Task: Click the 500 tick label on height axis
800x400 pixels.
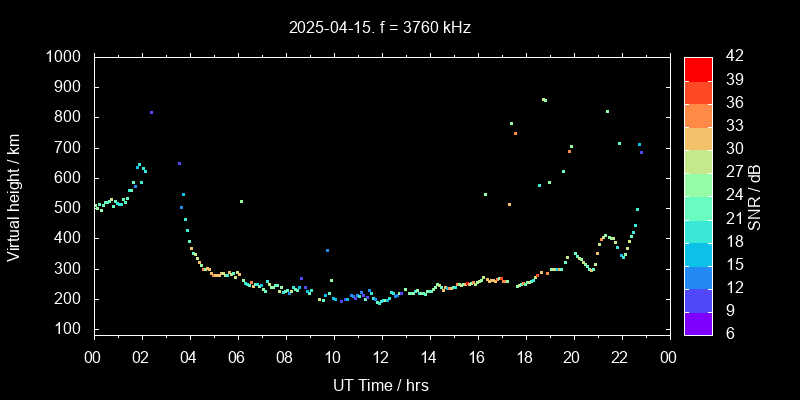Action: [72, 208]
